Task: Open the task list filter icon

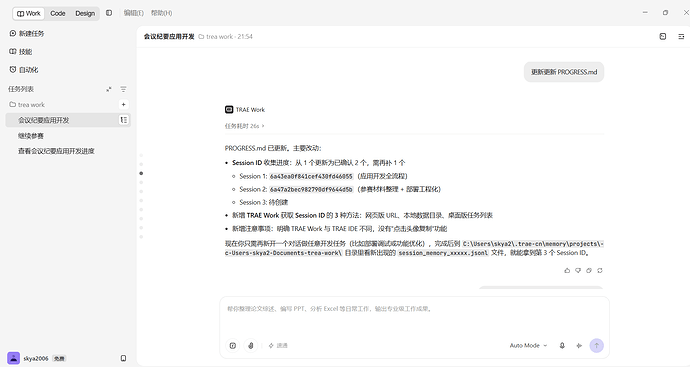Action: click(124, 89)
